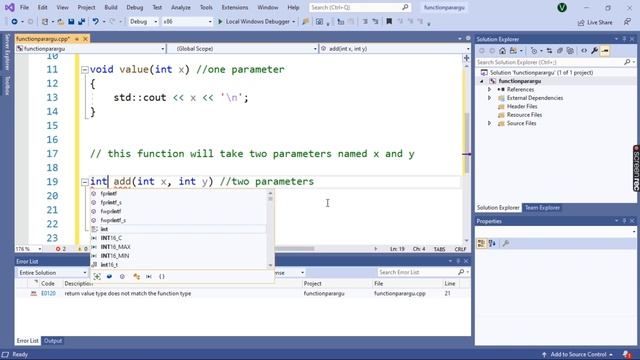Toggle the highlighted Preview Selected Items button
The height and width of the screenshot is (360, 640).
(x=605, y=51)
